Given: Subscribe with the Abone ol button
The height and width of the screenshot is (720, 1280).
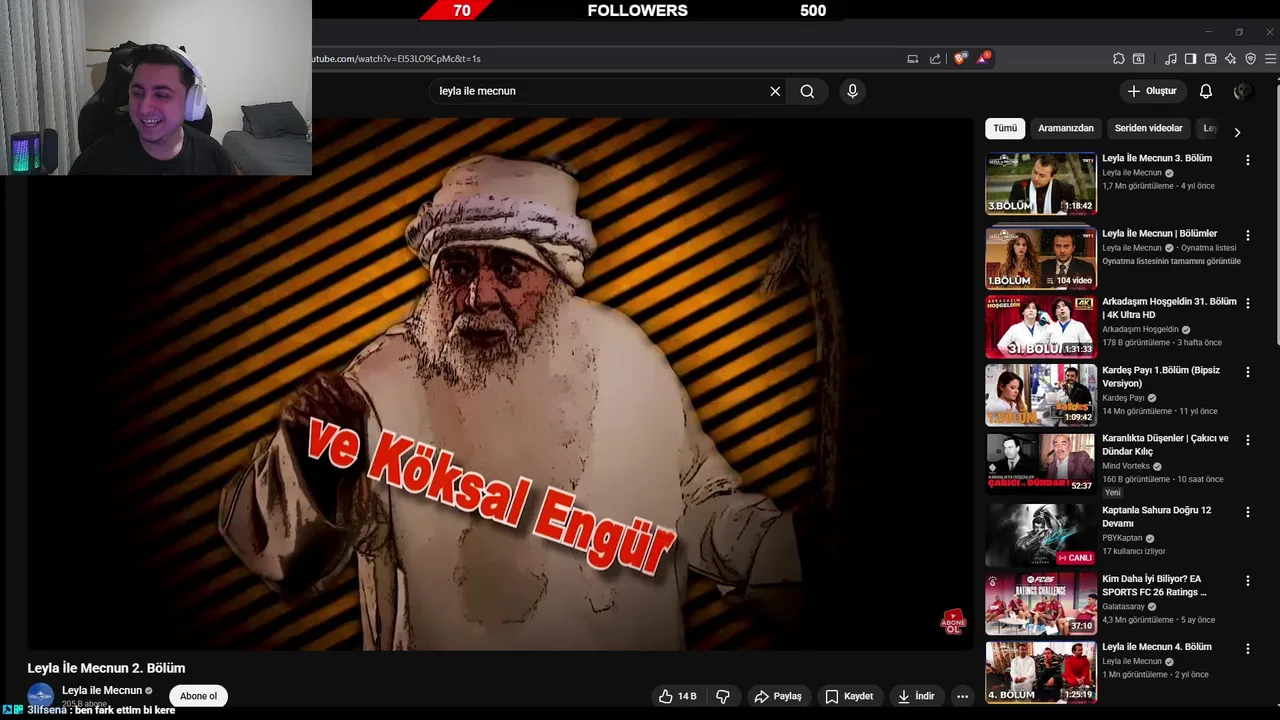Looking at the screenshot, I should pos(198,696).
